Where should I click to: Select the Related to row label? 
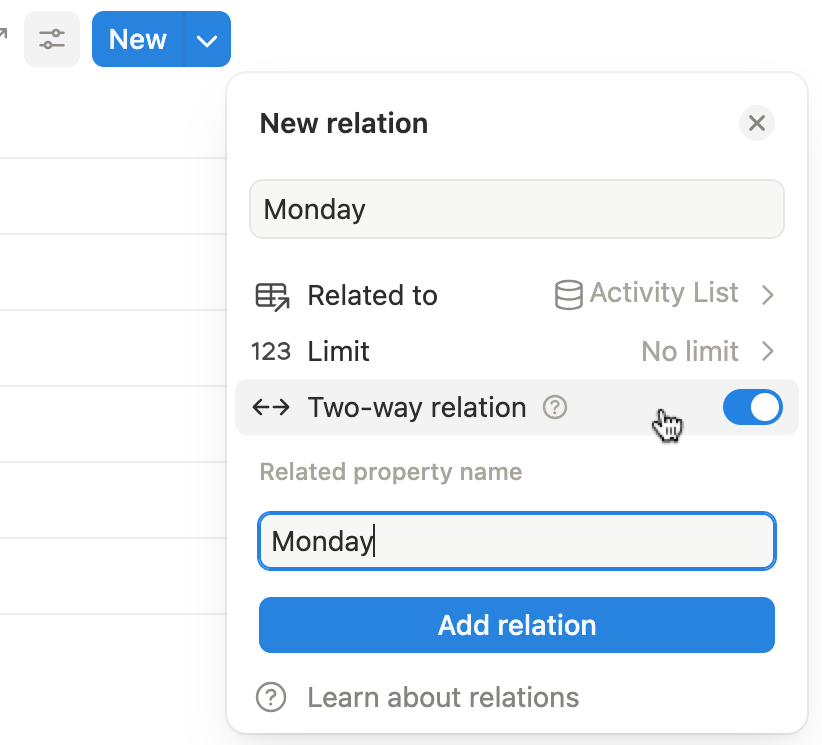click(372, 296)
